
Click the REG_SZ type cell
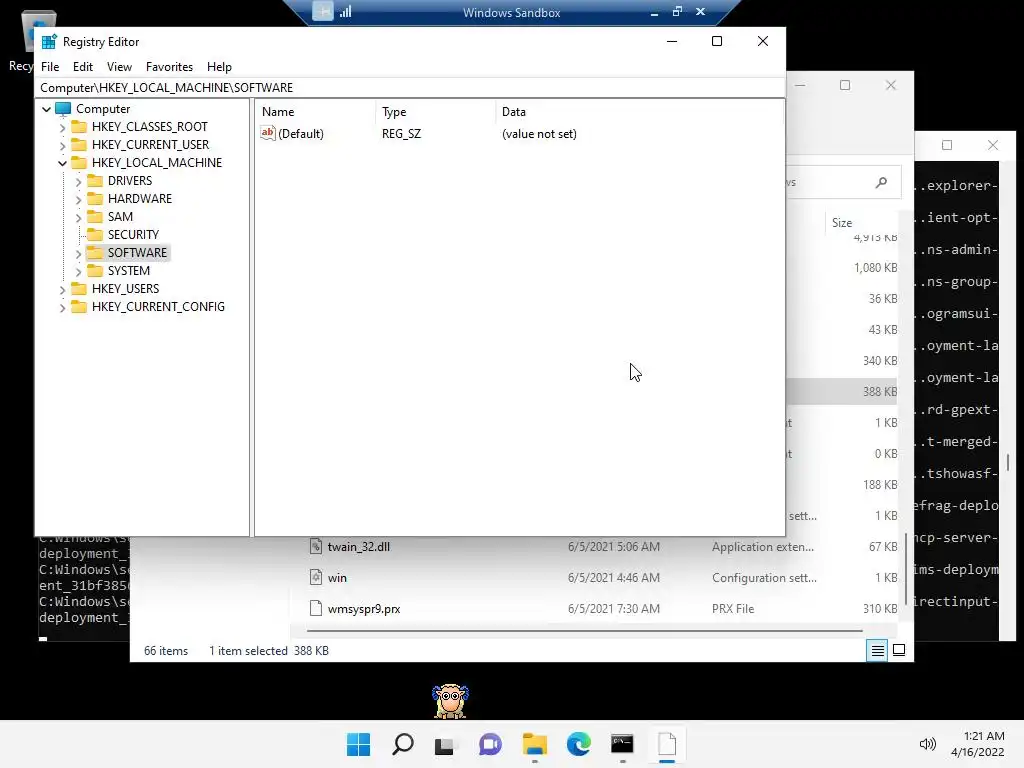(x=401, y=134)
